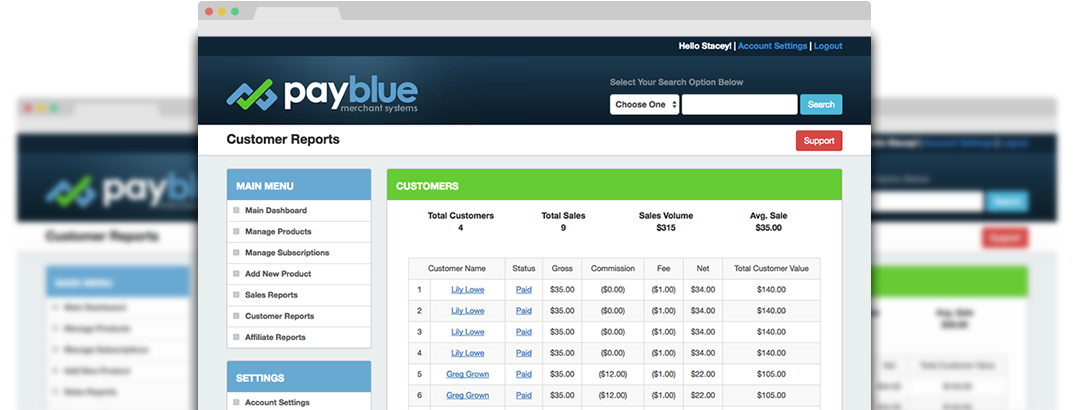
Task: Click the Commission column header
Action: point(613,269)
